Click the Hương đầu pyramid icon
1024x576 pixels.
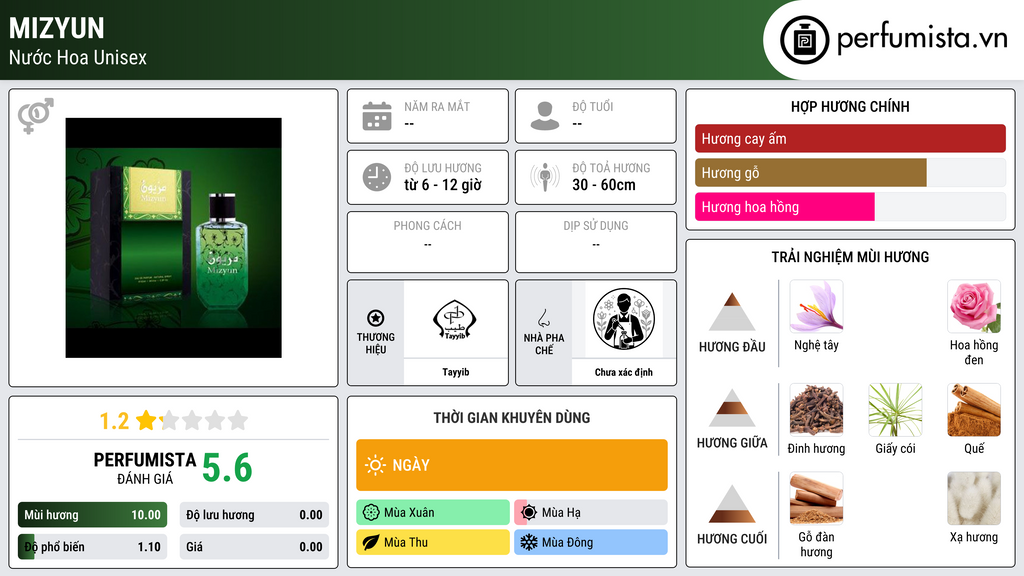(732, 312)
